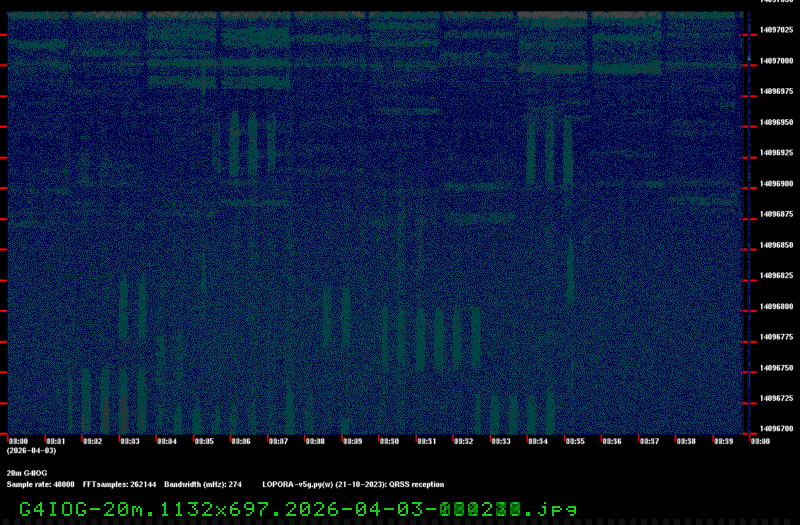Click the 14096775 axis value
The width and height of the screenshot is (800, 525).
[x=776, y=337]
